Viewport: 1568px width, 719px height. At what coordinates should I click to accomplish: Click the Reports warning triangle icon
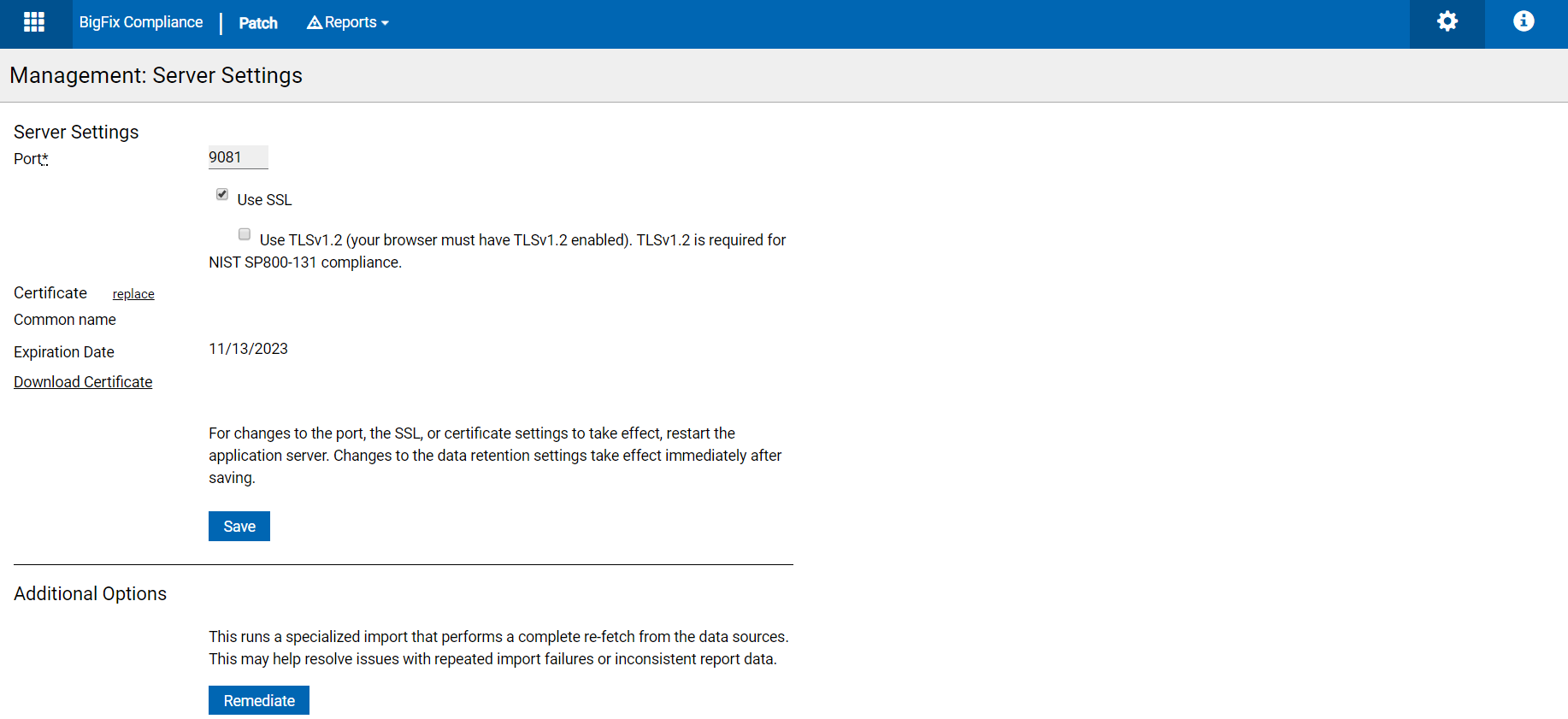click(315, 22)
